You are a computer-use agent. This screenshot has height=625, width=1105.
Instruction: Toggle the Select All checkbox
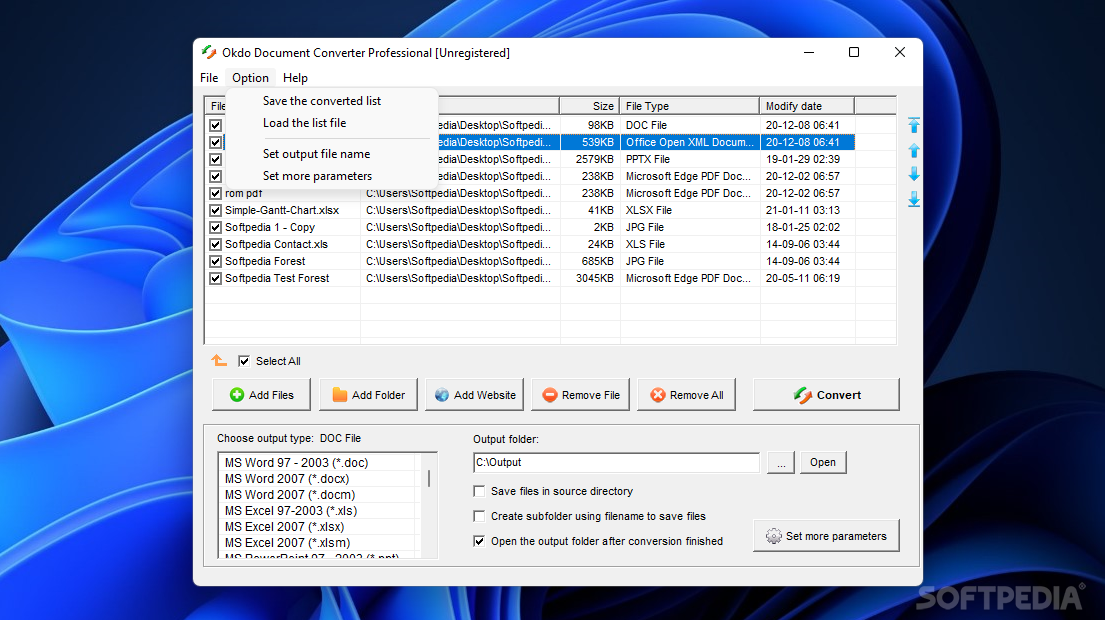click(244, 361)
